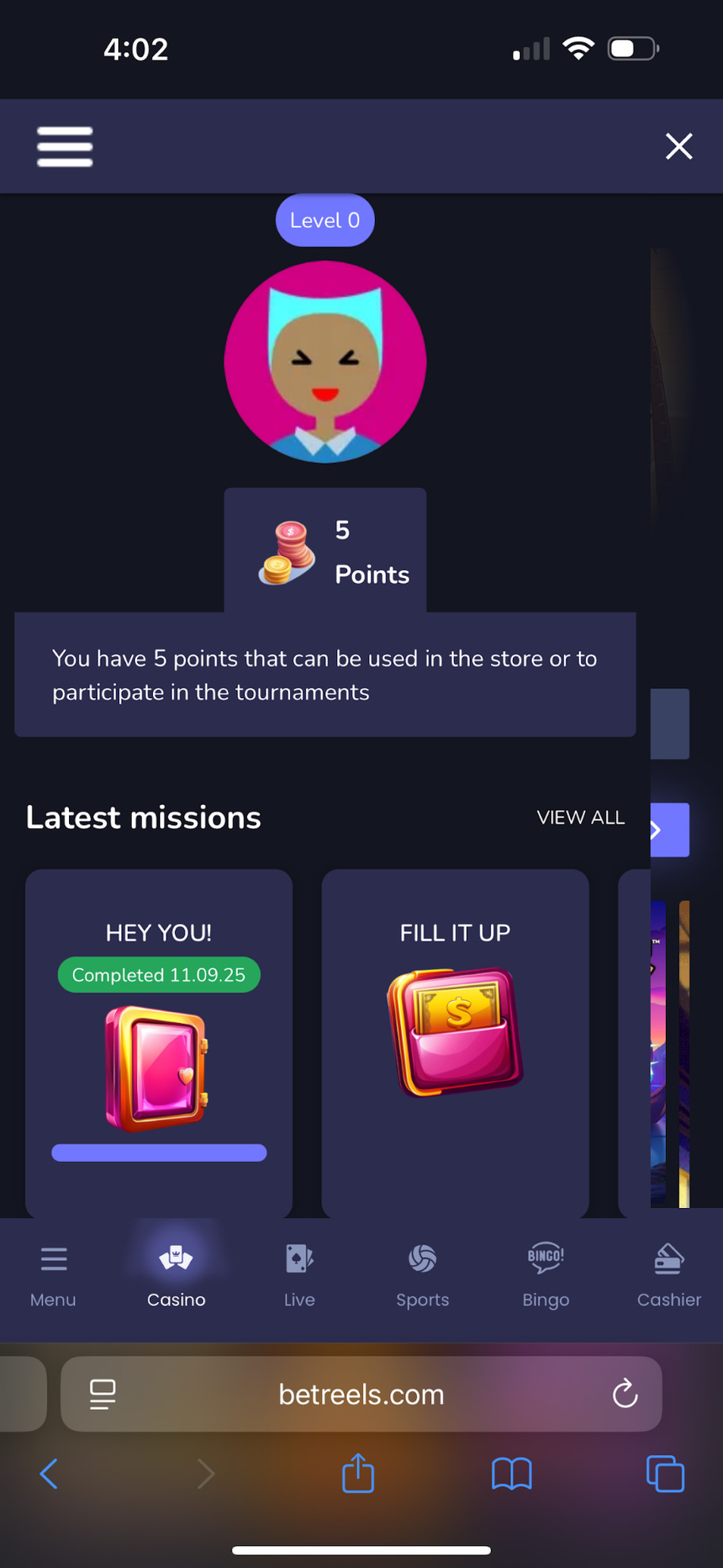Viewport: 723px width, 1568px height.
Task: Close the profile panel with X
Action: (679, 146)
